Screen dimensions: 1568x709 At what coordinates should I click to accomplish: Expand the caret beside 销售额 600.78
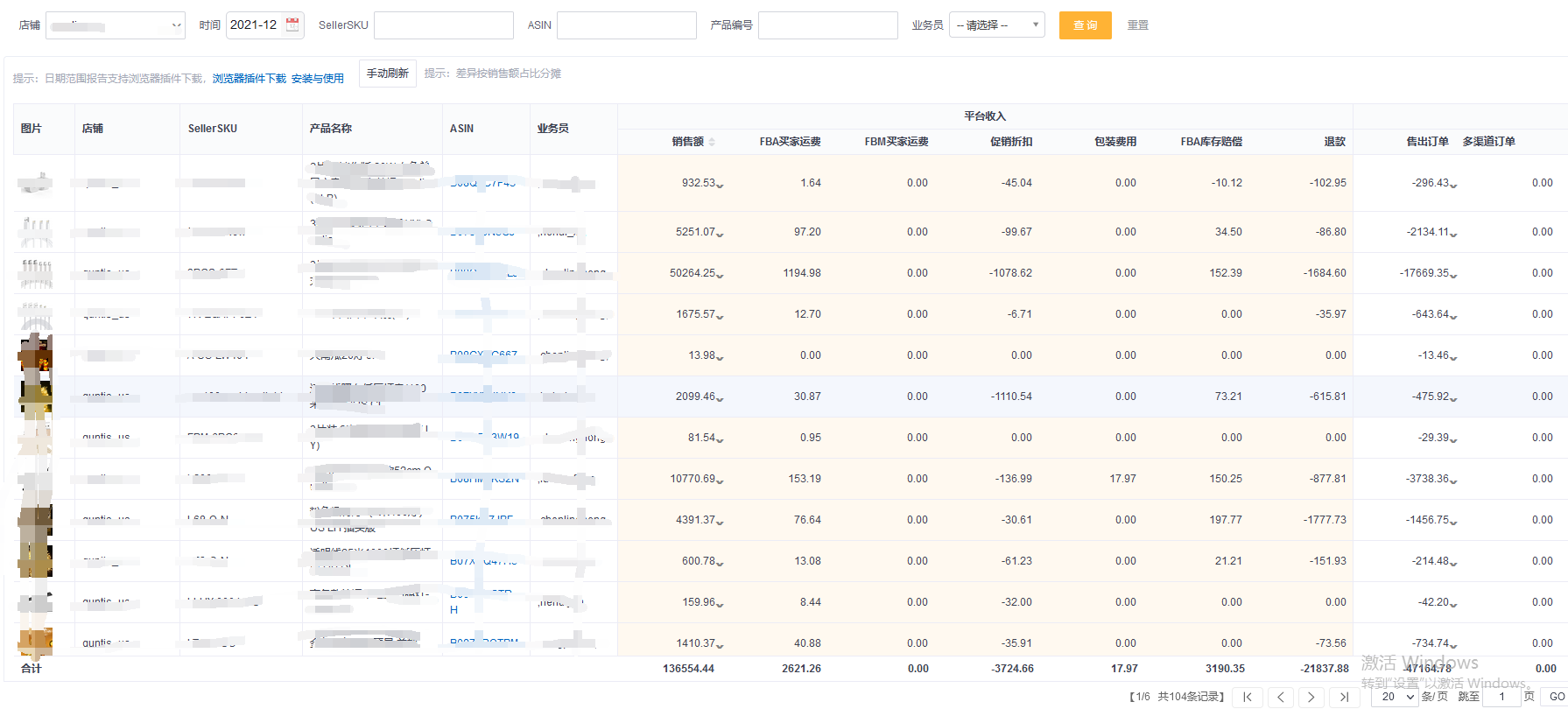(x=720, y=564)
